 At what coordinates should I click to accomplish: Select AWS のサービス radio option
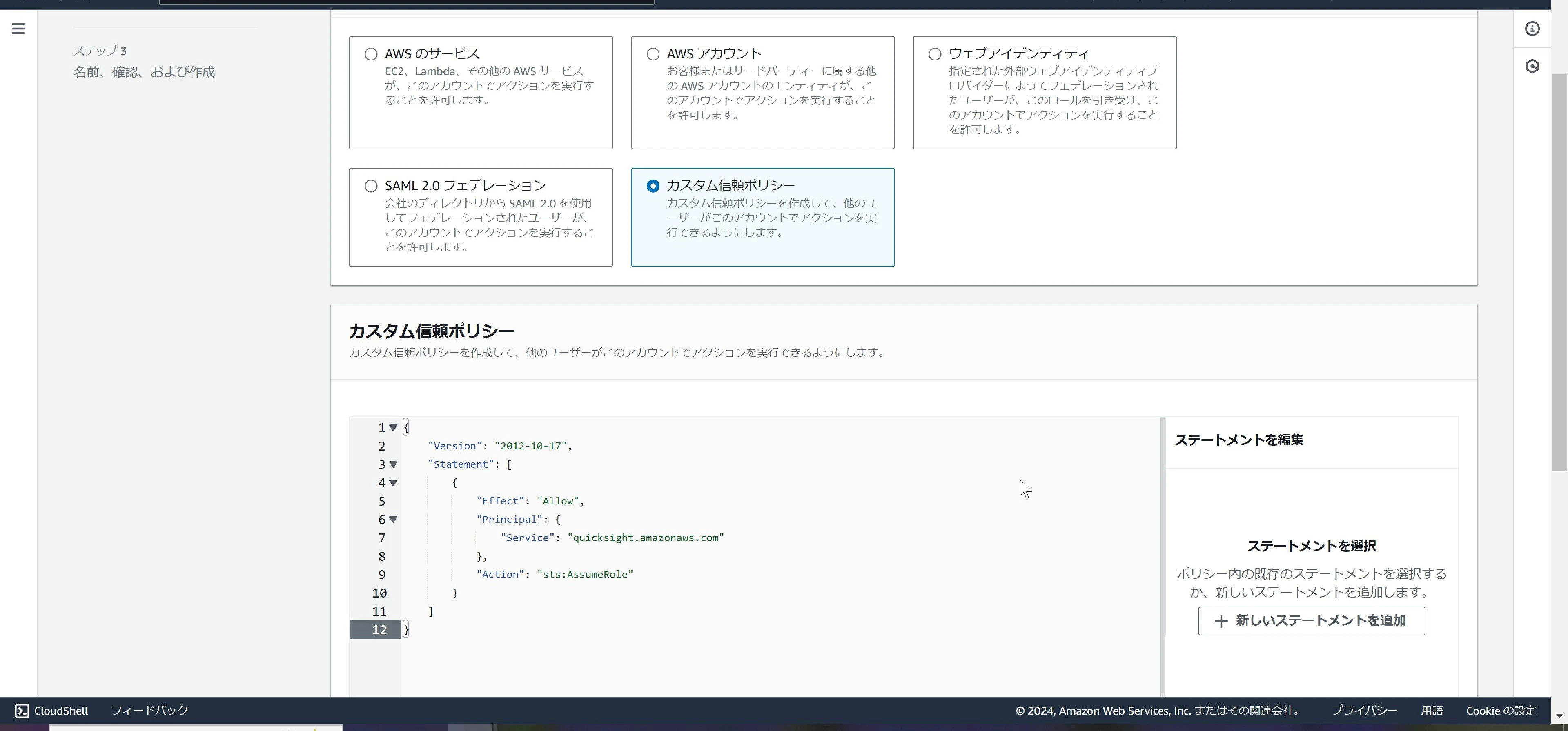(371, 54)
